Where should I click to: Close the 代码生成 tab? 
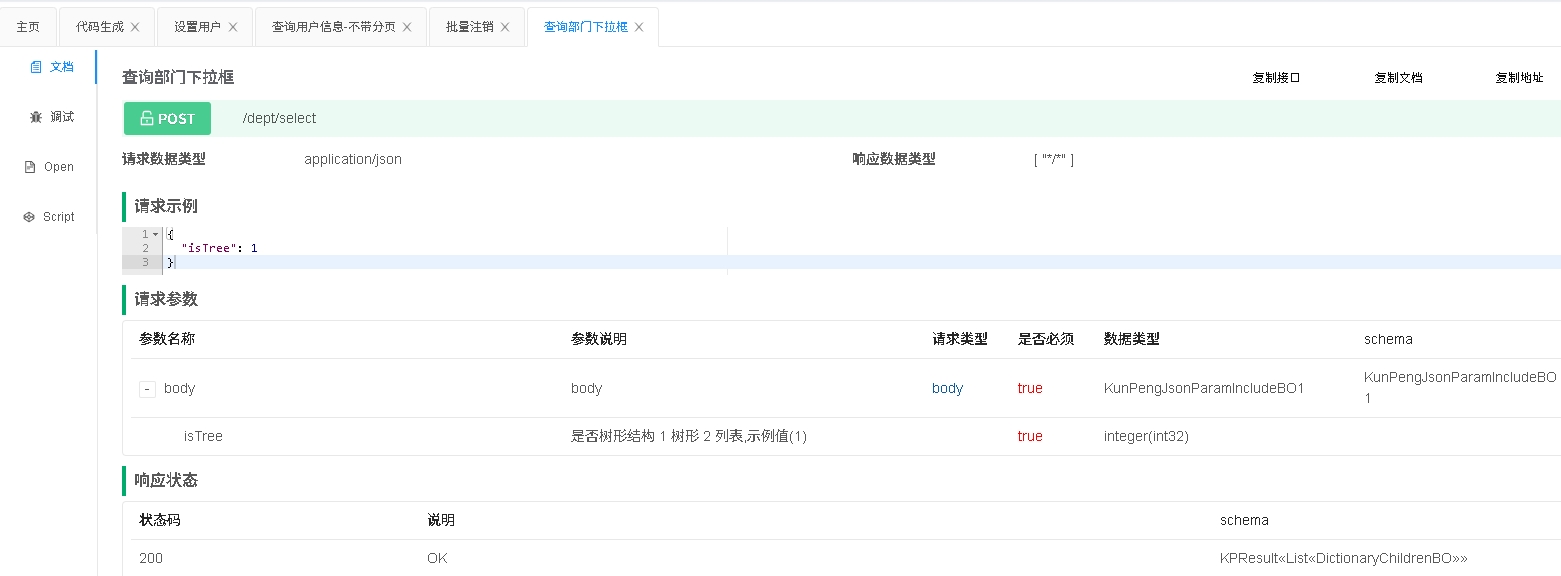click(135, 27)
